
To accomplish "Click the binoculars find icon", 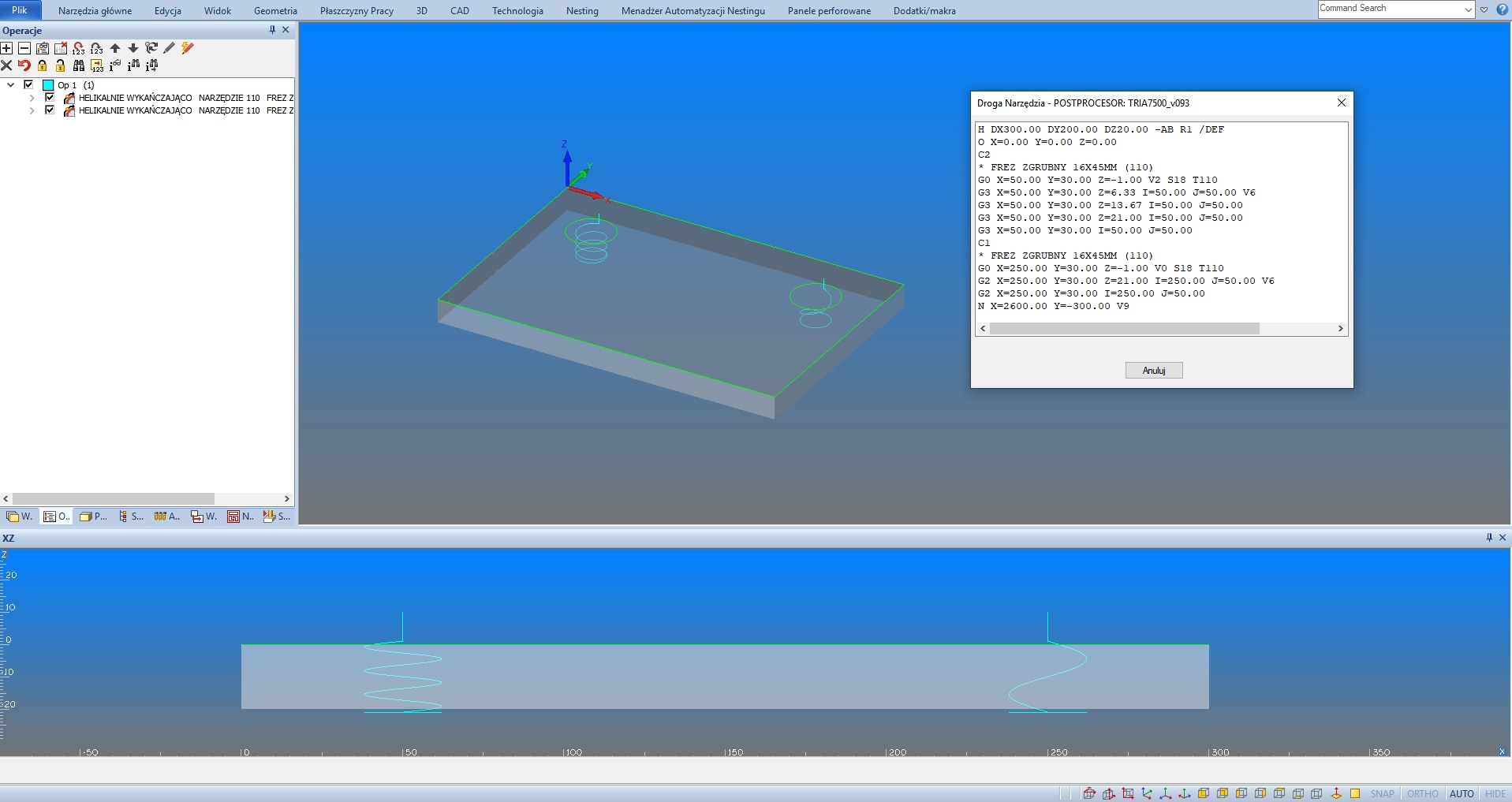I will pyautogui.click(x=79, y=65).
